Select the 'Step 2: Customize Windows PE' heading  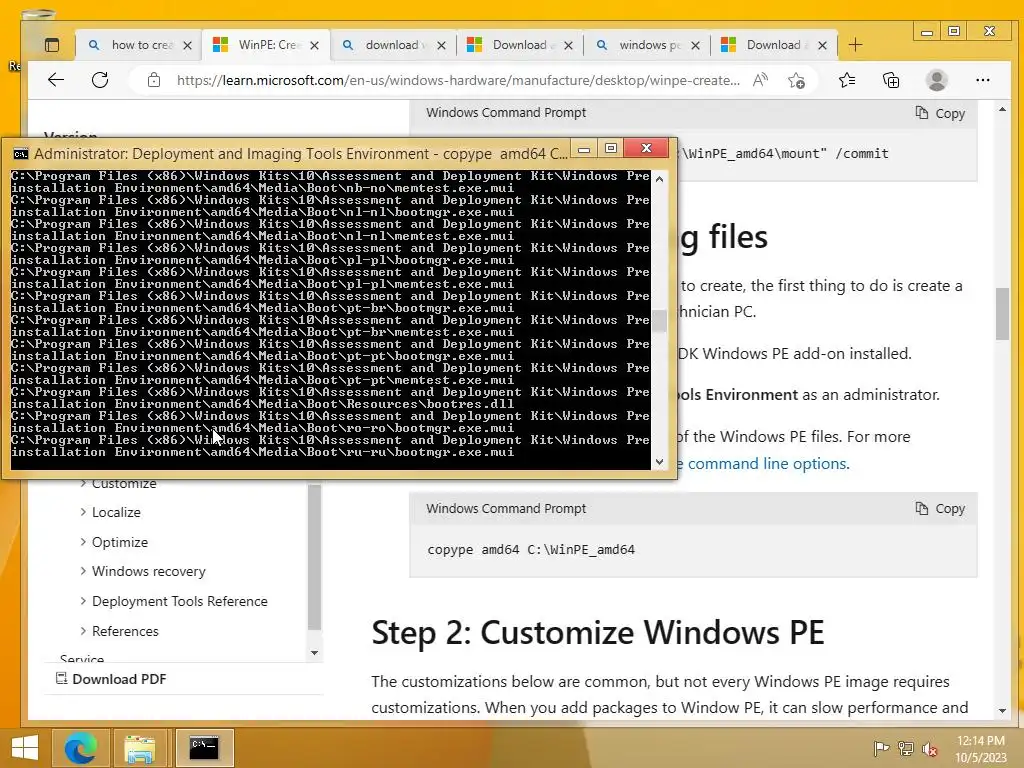click(598, 632)
